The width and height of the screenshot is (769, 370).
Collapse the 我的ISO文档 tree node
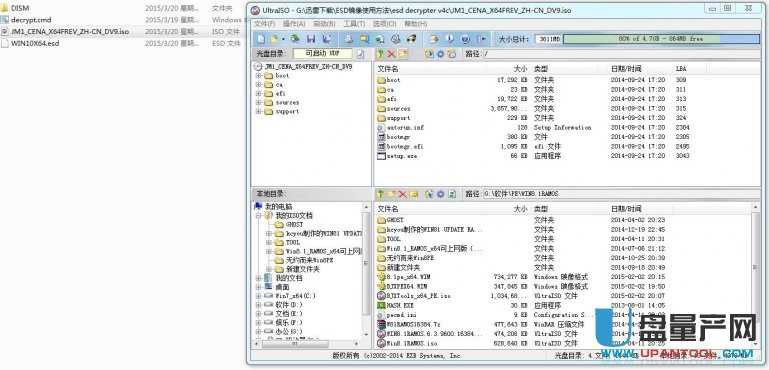(258, 215)
